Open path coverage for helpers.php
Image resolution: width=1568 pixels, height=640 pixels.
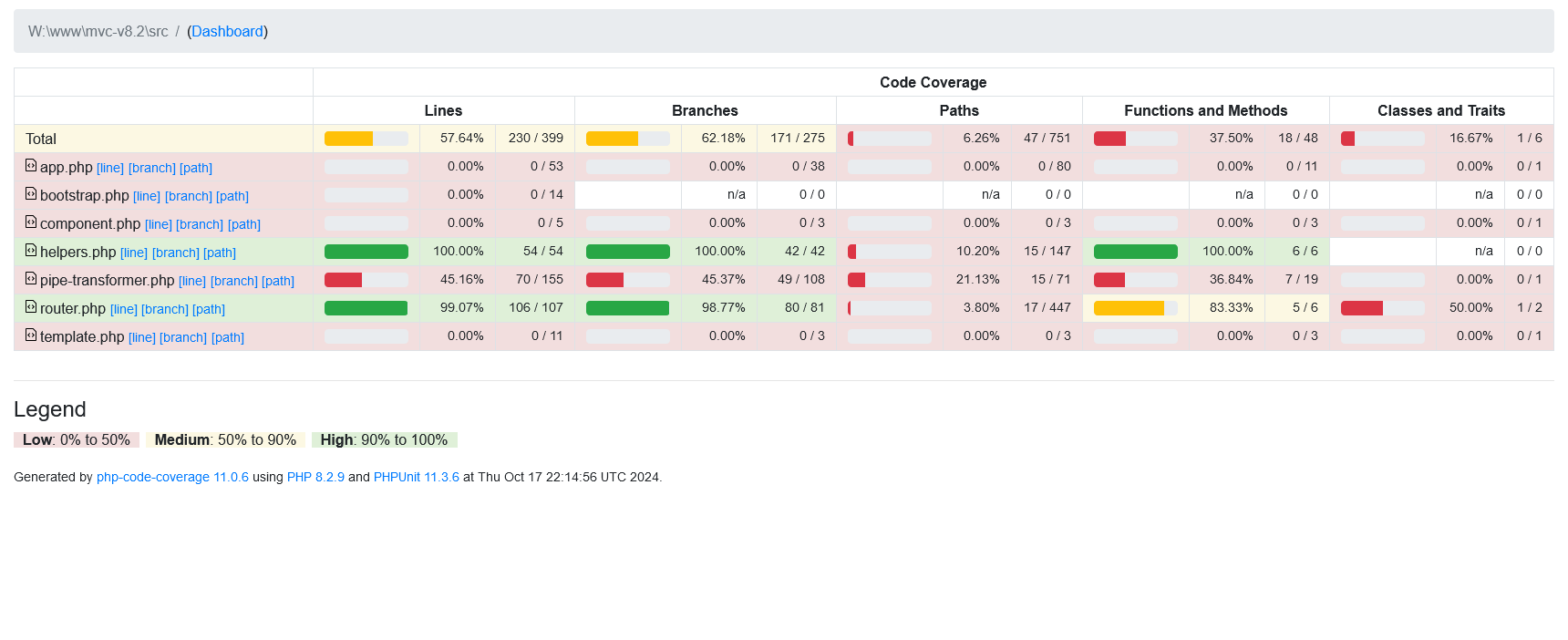[220, 253]
